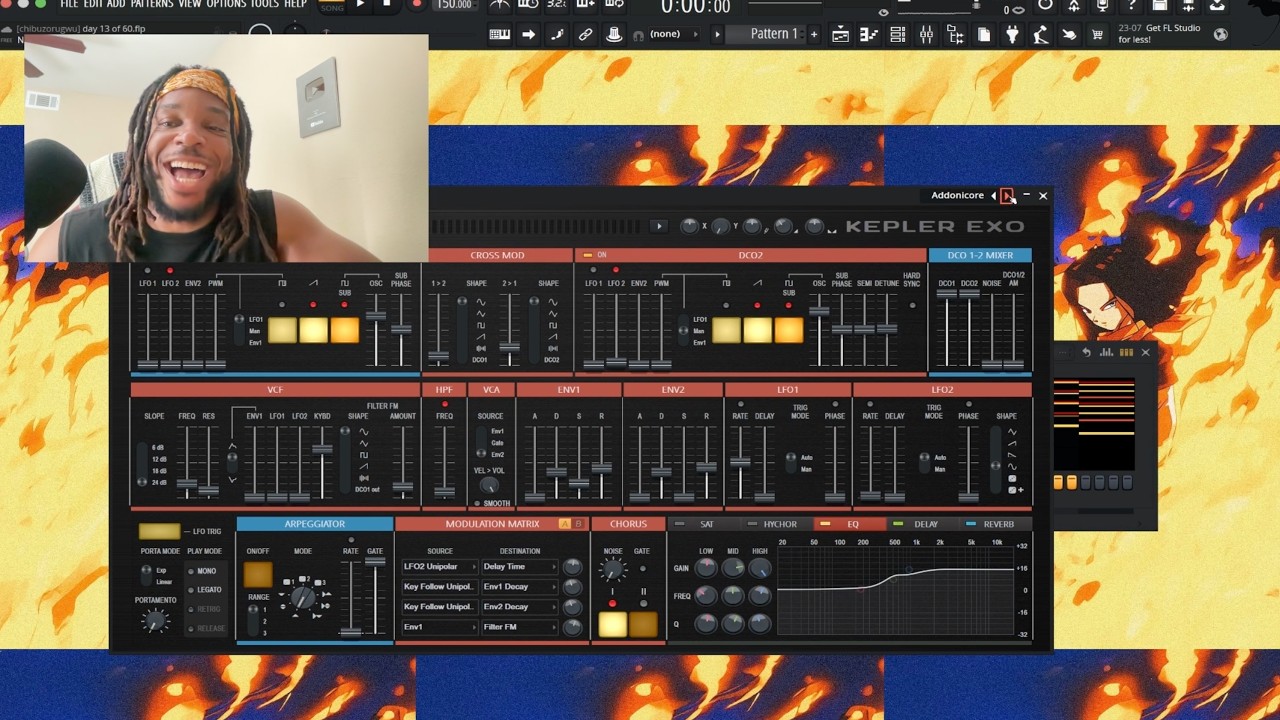Open the Filter FM destination dropdown
Image resolution: width=1280 pixels, height=720 pixels.
[x=519, y=627]
